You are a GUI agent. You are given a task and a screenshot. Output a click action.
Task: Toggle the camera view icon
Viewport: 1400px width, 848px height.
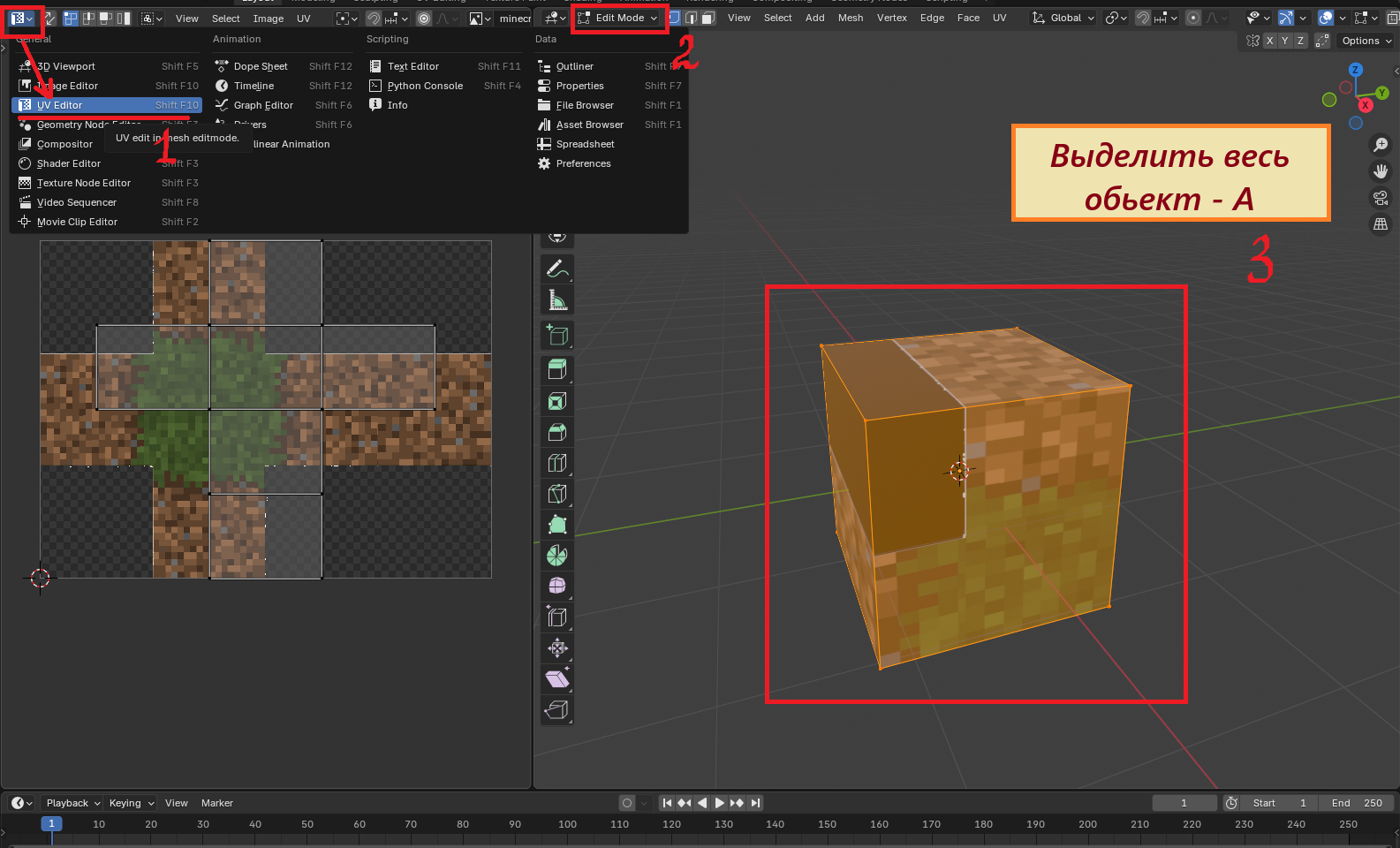1381,198
